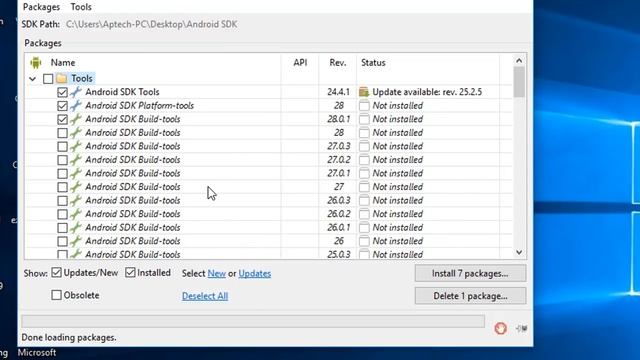Screen dimensions: 640x360
Task: Click the Deselect All link
Action: tap(205, 296)
